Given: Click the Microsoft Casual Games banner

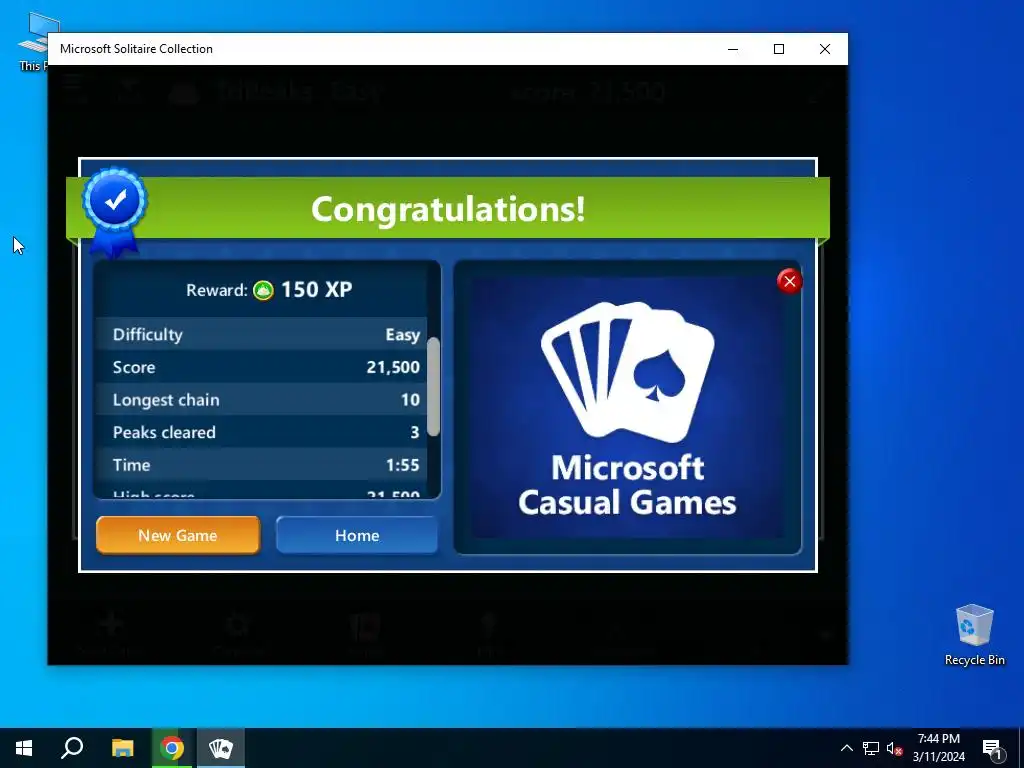Looking at the screenshot, I should click(627, 408).
